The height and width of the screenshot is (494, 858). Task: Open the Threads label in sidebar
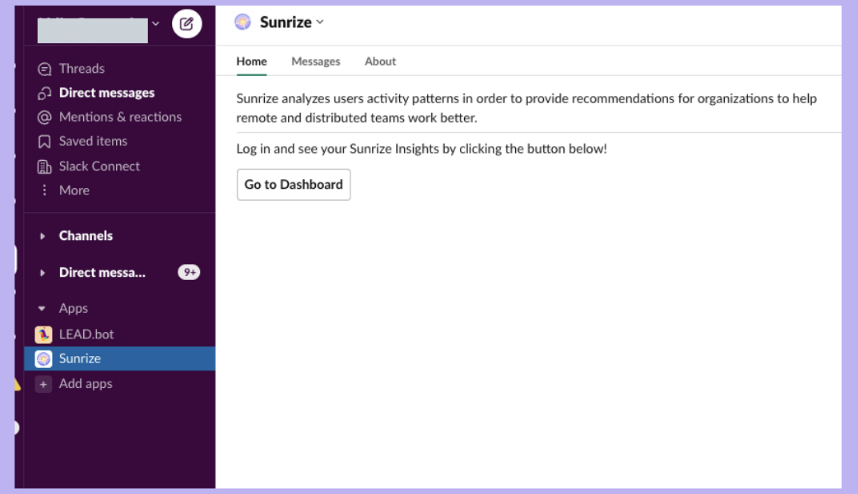click(x=82, y=68)
